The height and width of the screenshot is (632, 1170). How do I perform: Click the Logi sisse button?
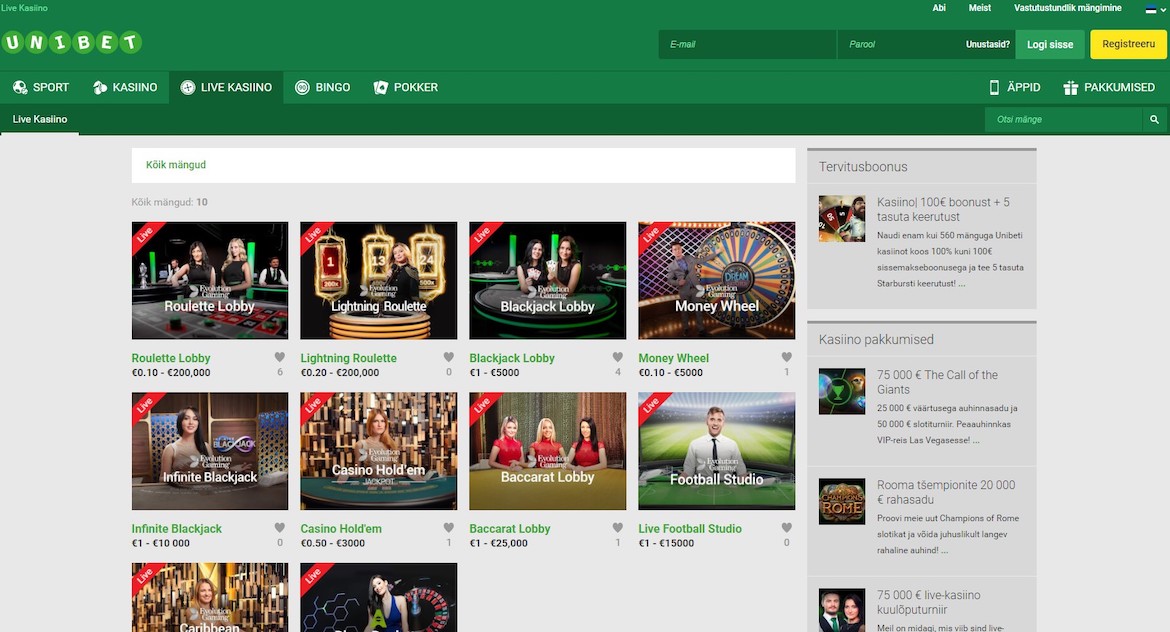coord(1050,44)
